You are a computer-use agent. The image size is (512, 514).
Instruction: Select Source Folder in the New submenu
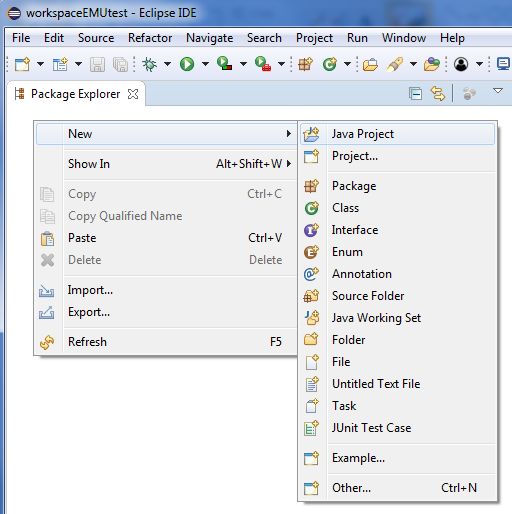(398, 296)
